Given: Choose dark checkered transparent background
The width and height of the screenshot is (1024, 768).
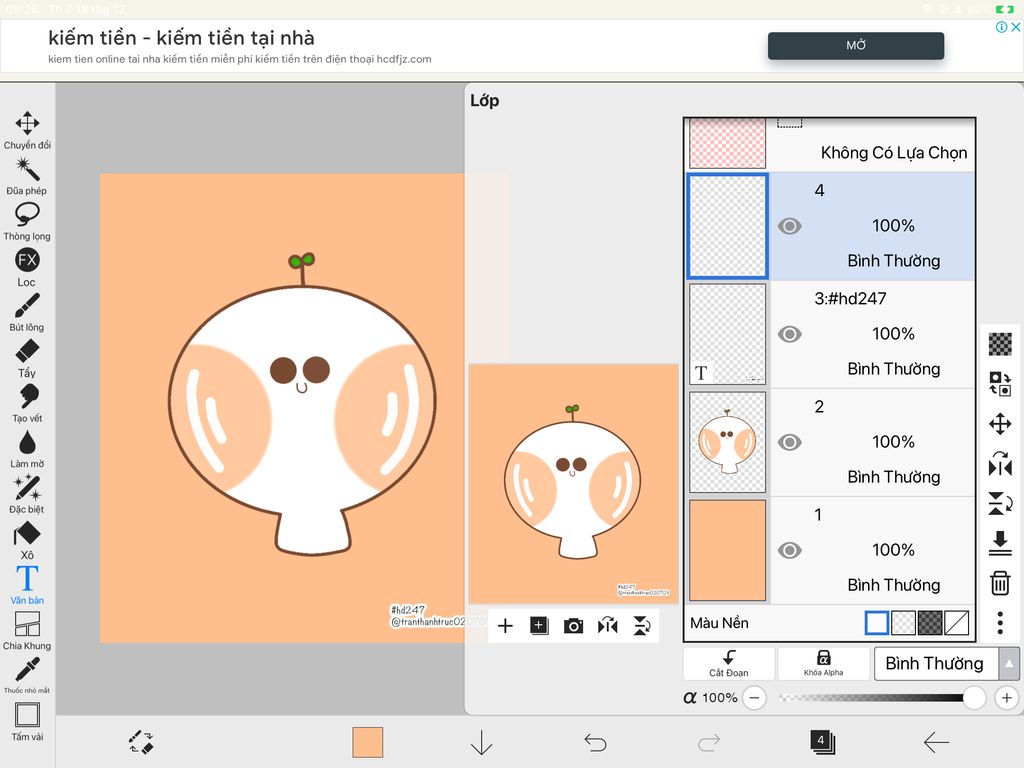Looking at the screenshot, I should click(930, 623).
